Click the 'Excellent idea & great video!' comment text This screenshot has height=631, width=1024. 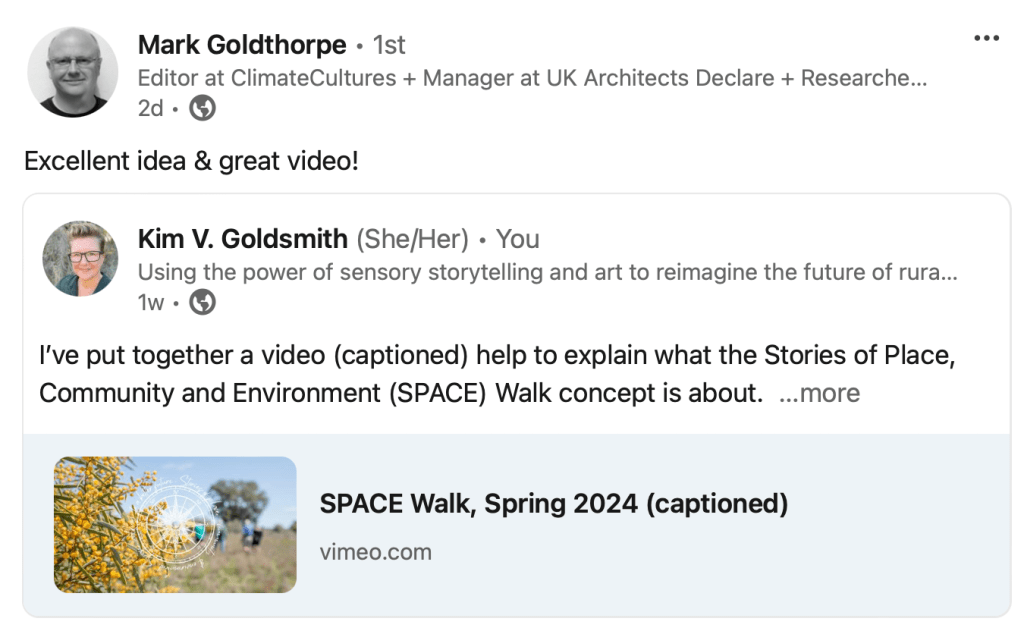(191, 160)
